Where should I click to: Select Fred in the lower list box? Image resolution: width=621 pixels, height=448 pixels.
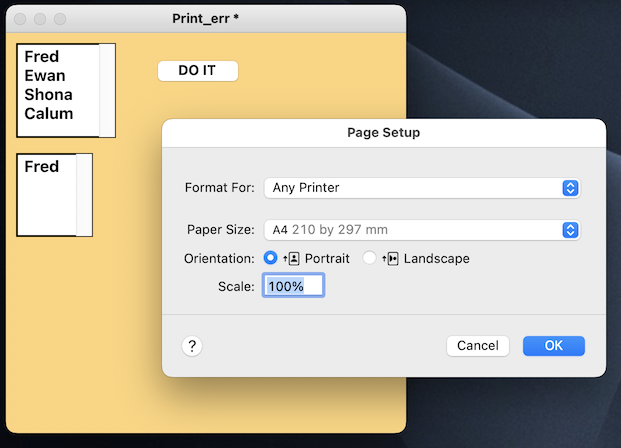[42, 167]
